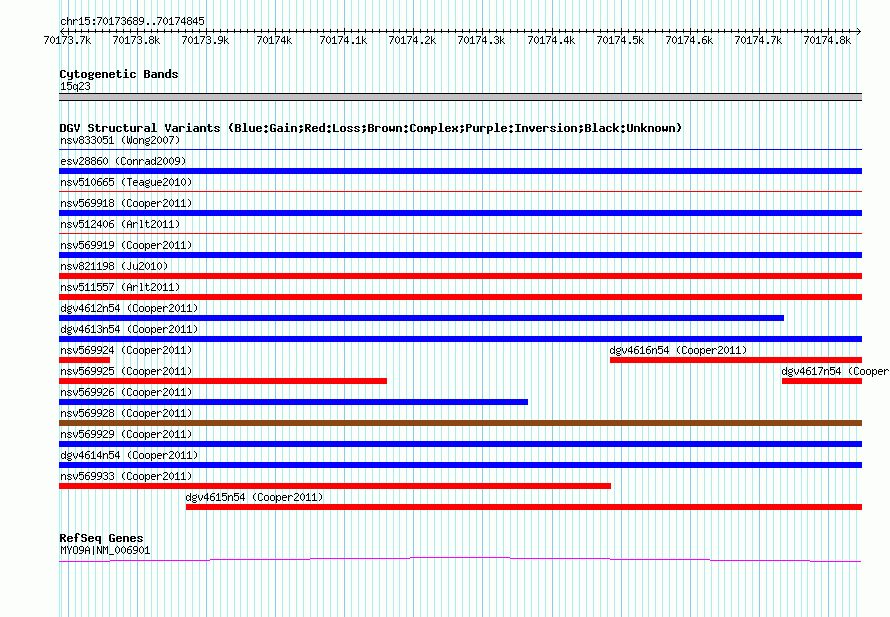
Task: Select the gray 15q23 cytogenetic band bar
Action: (460, 97)
